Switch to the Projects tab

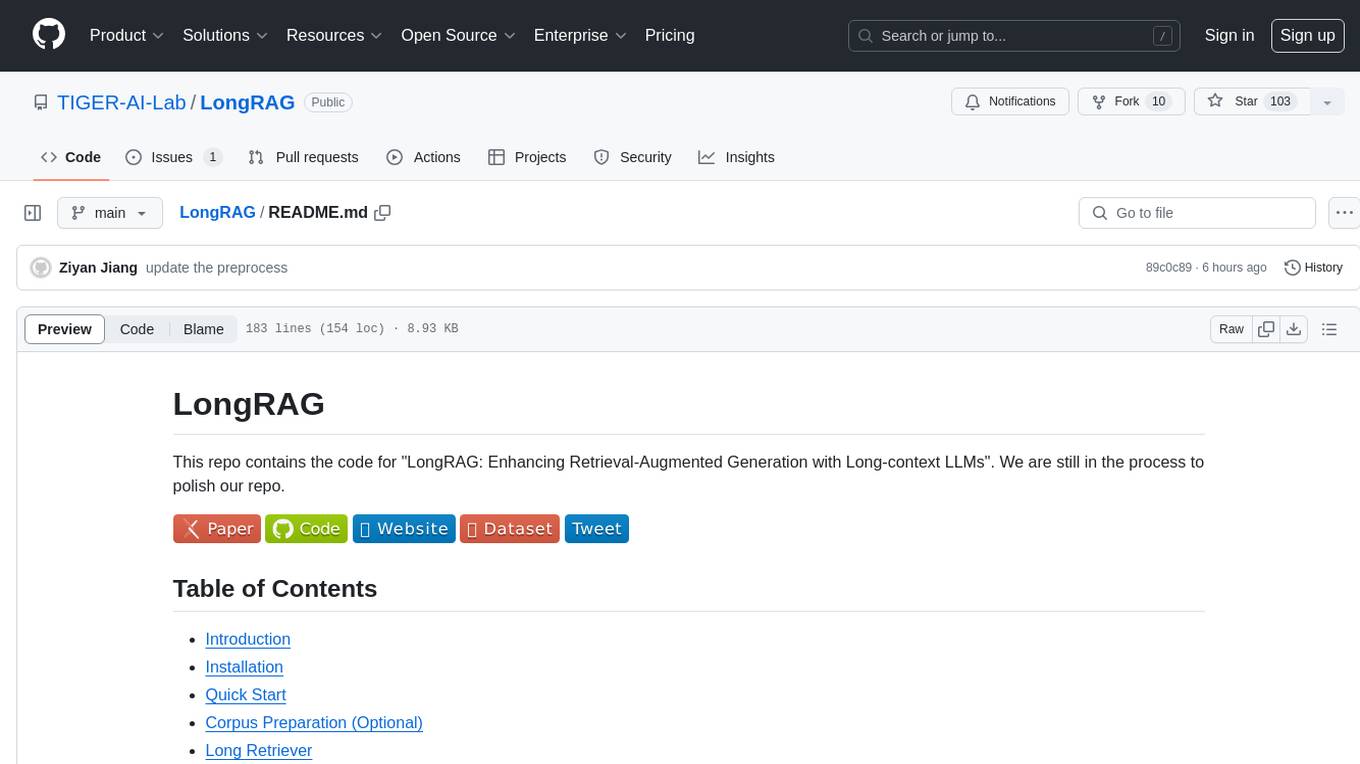point(527,157)
